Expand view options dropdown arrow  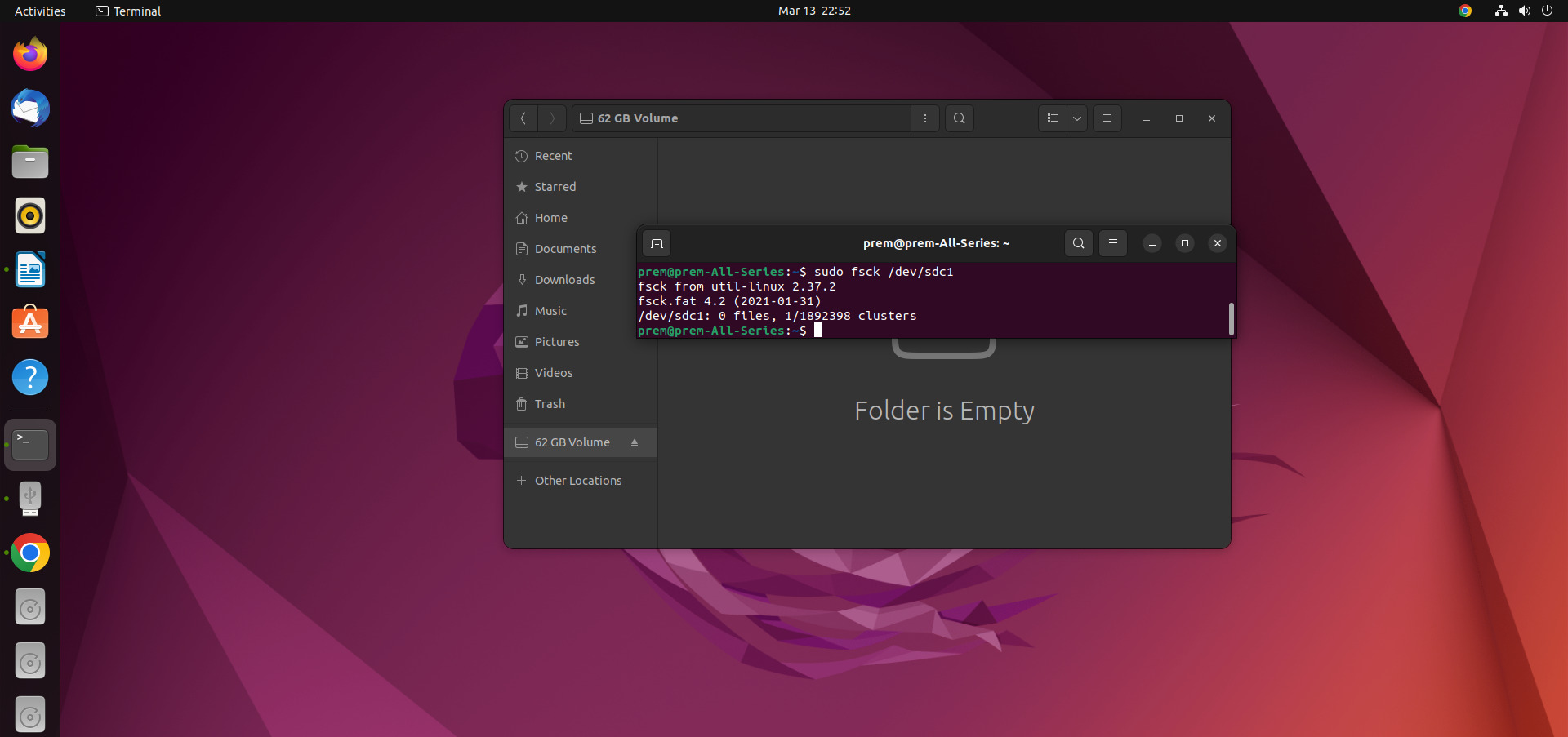click(x=1077, y=118)
